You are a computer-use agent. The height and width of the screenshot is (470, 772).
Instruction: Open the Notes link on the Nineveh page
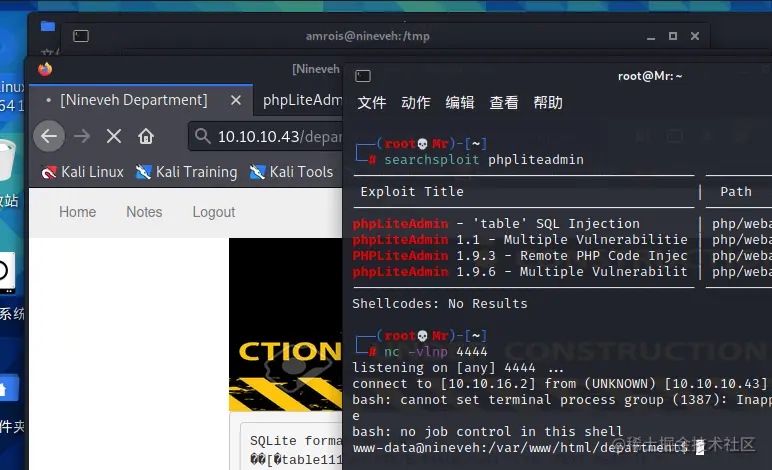(144, 212)
